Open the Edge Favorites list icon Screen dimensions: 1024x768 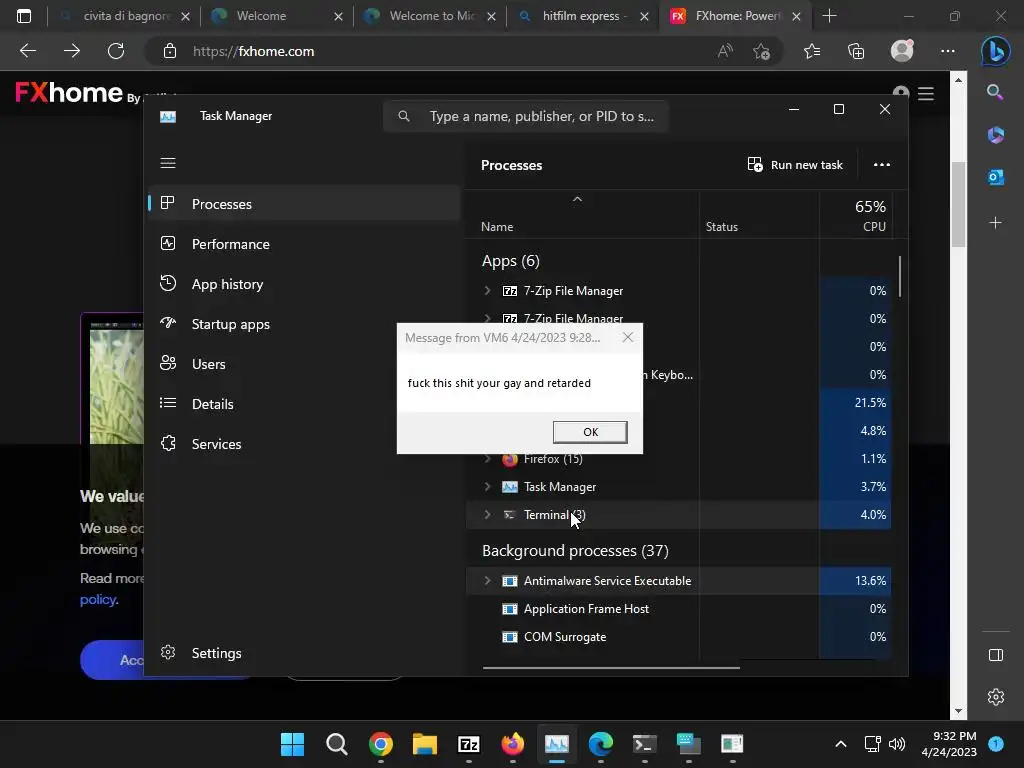(812, 51)
